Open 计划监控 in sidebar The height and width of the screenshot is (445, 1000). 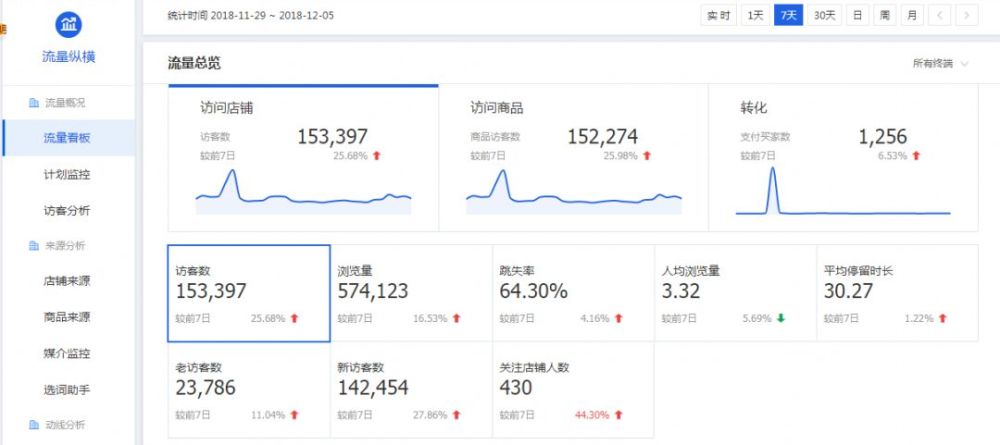(x=68, y=175)
